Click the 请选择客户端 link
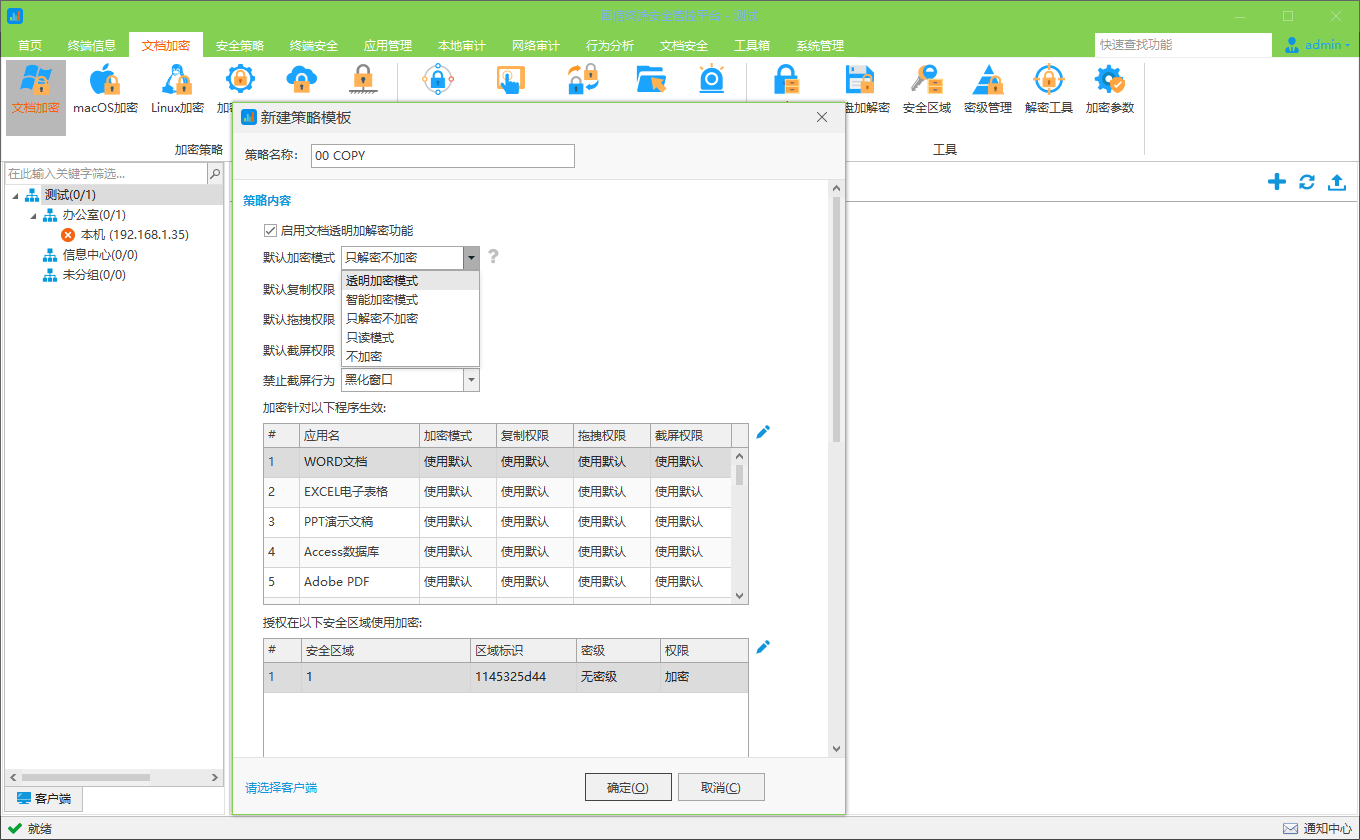1360x840 pixels. click(x=281, y=788)
